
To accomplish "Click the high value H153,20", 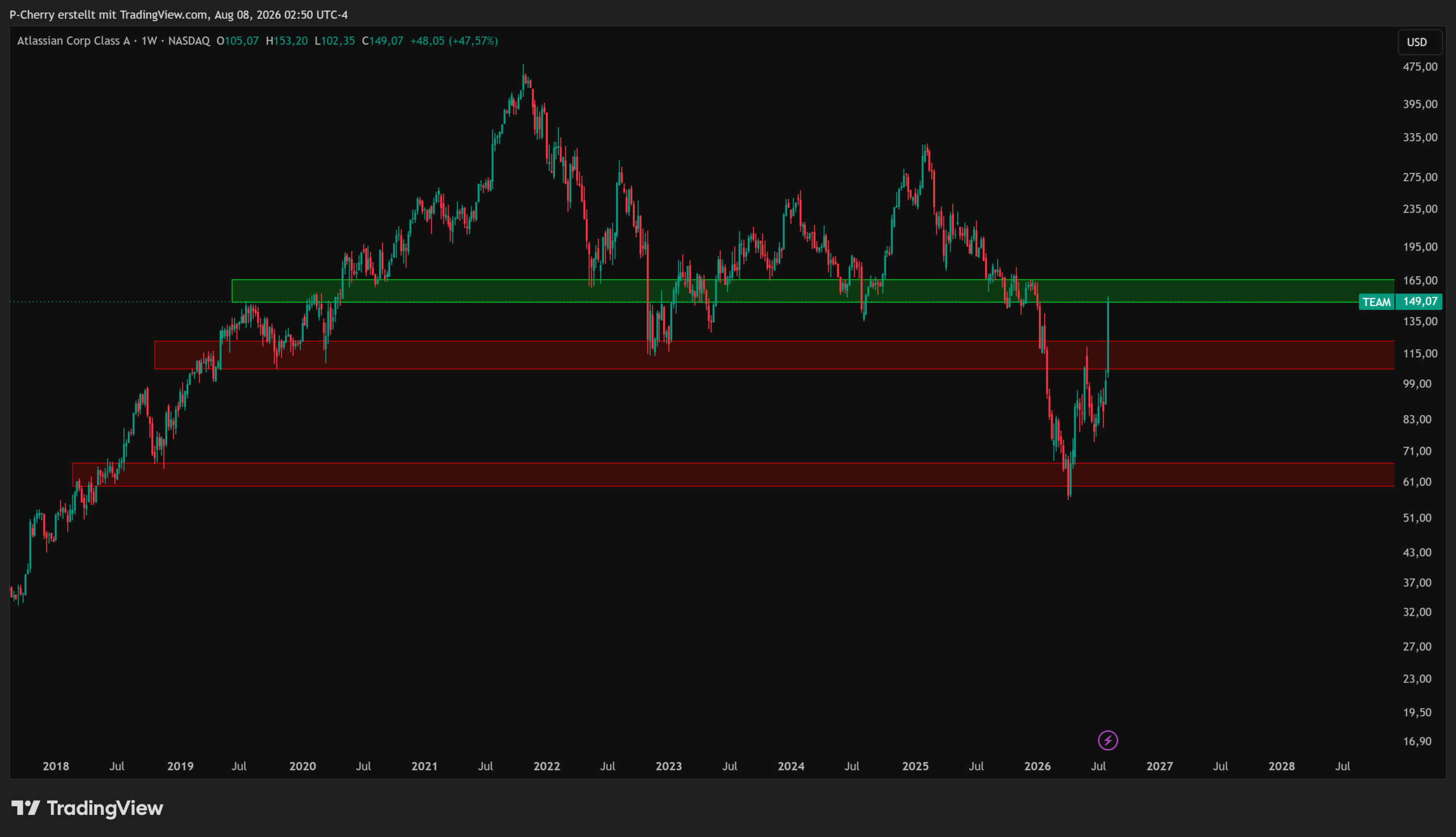I will (287, 41).
